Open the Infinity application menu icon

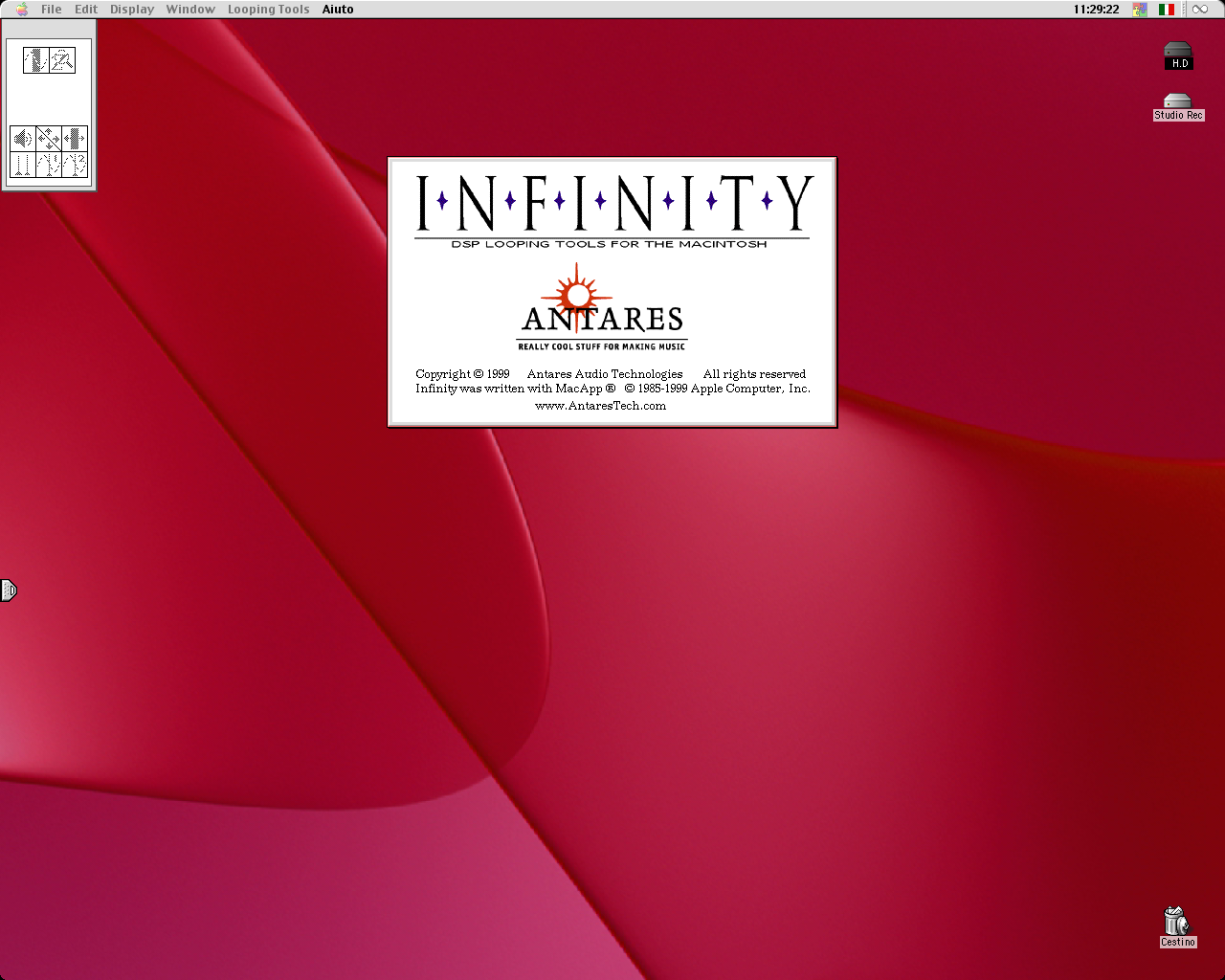tap(1200, 10)
